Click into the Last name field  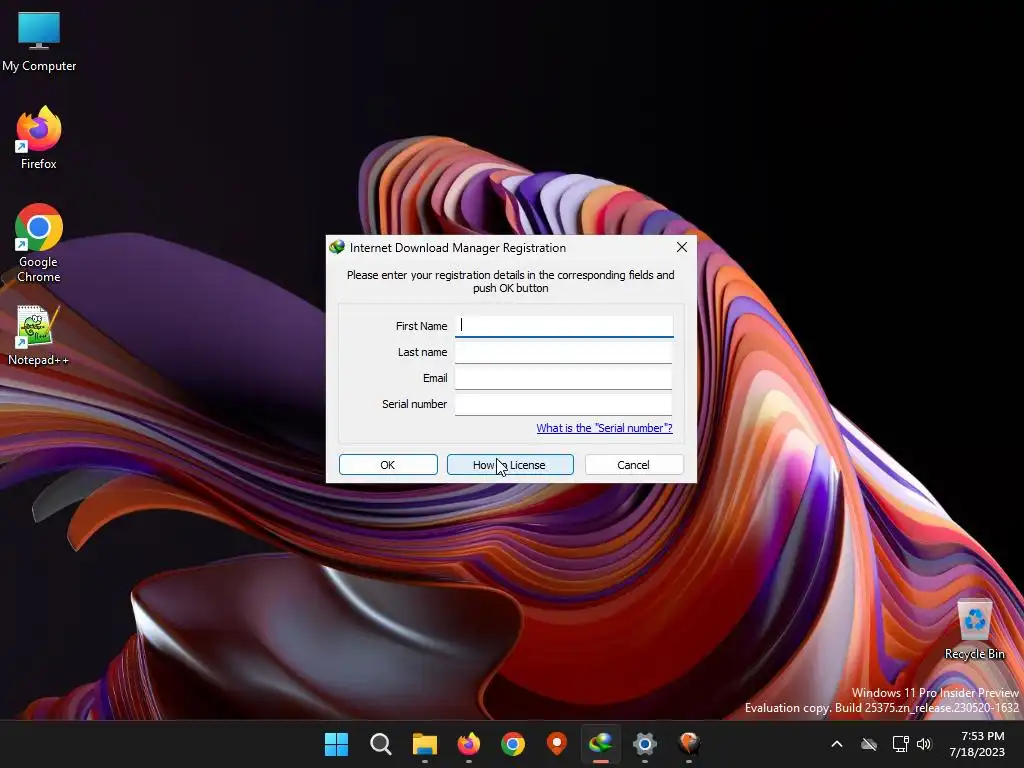click(x=564, y=352)
